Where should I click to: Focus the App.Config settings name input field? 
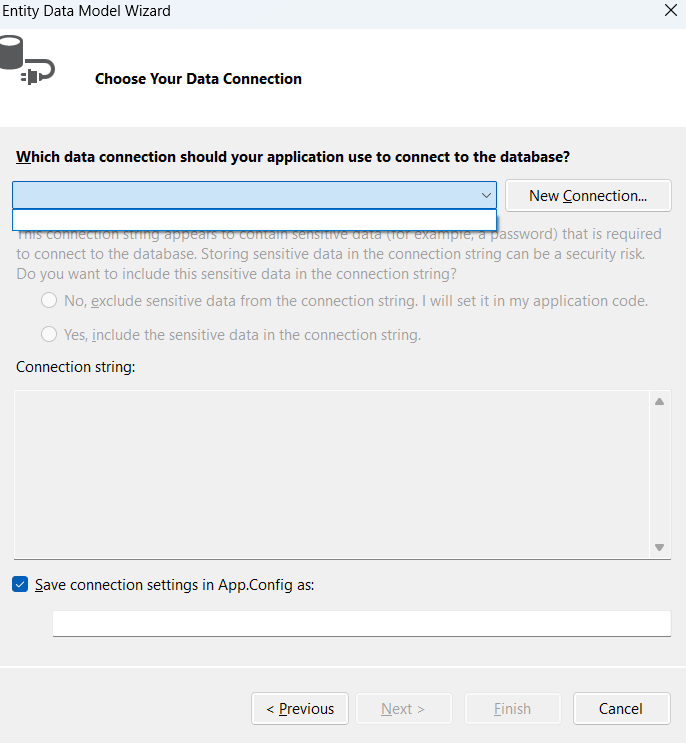coord(361,623)
